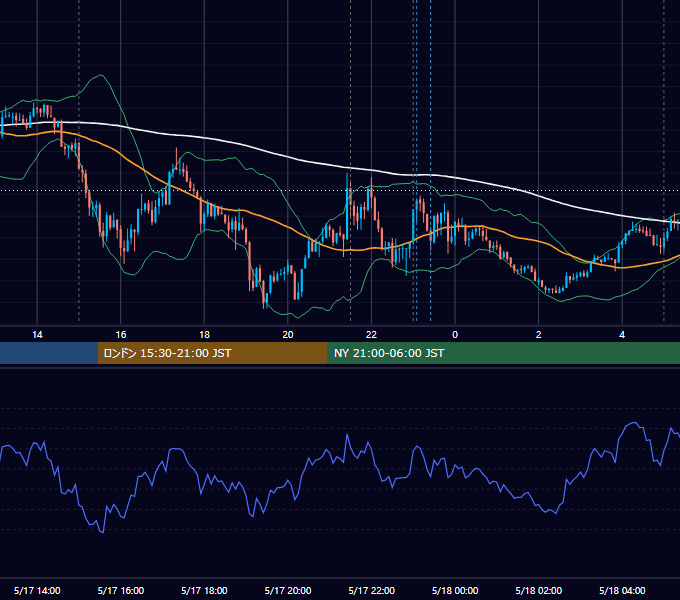This screenshot has height=600, width=680.
Task: Click the time axis label 20
Action: pos(288,335)
